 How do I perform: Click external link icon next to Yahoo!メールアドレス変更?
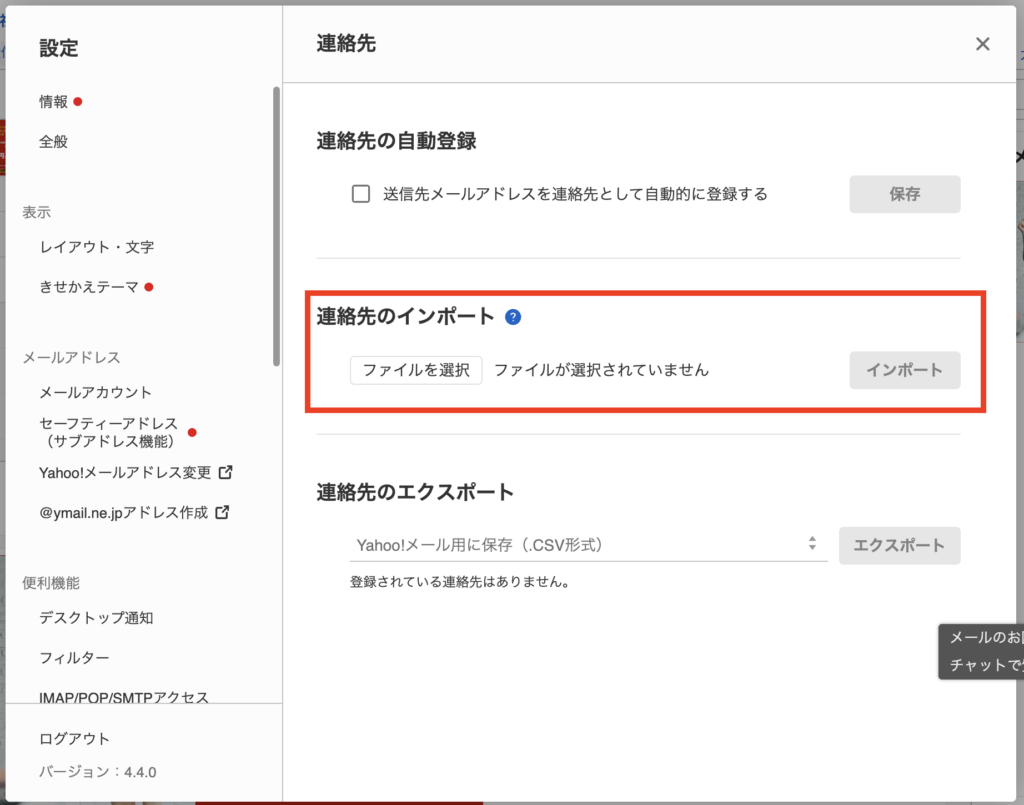point(226,472)
